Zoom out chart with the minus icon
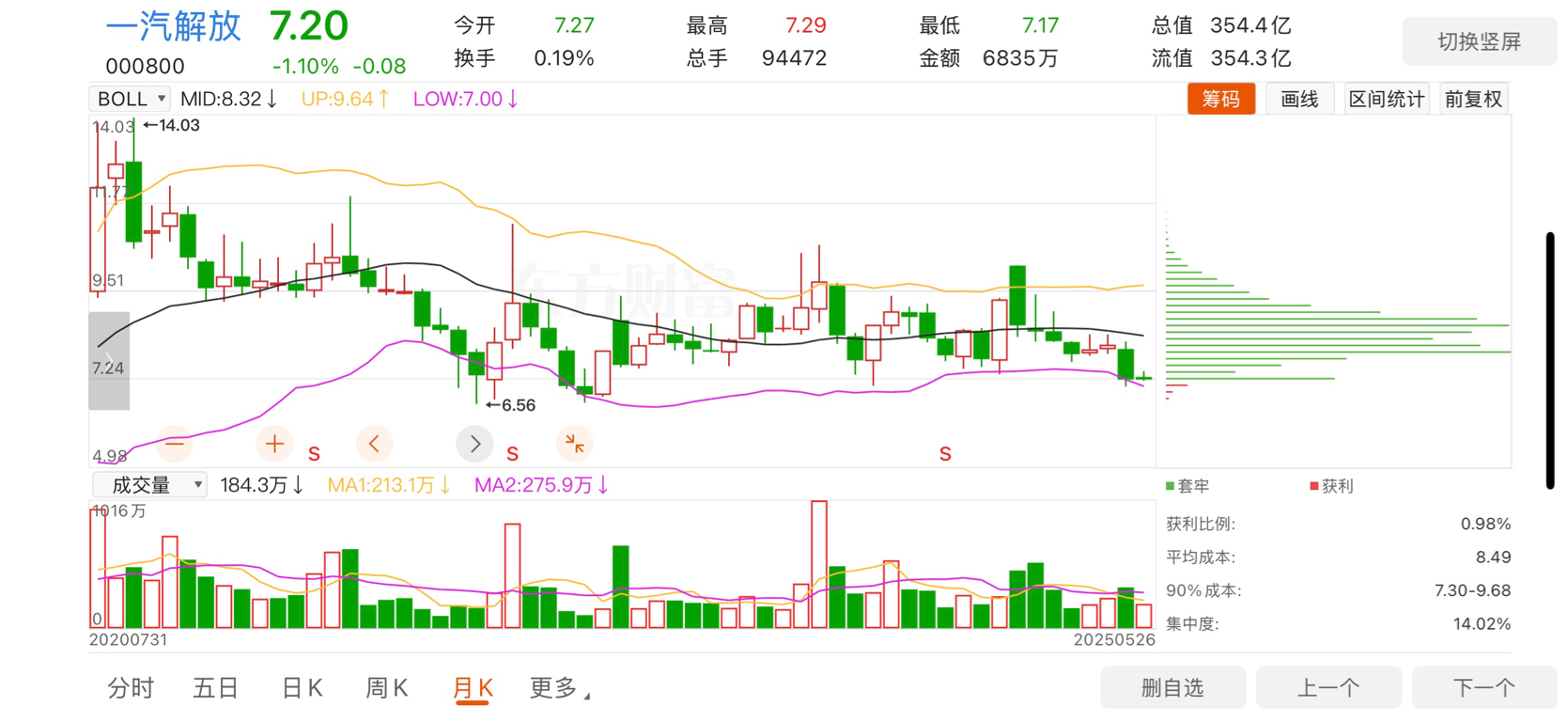 point(176,444)
